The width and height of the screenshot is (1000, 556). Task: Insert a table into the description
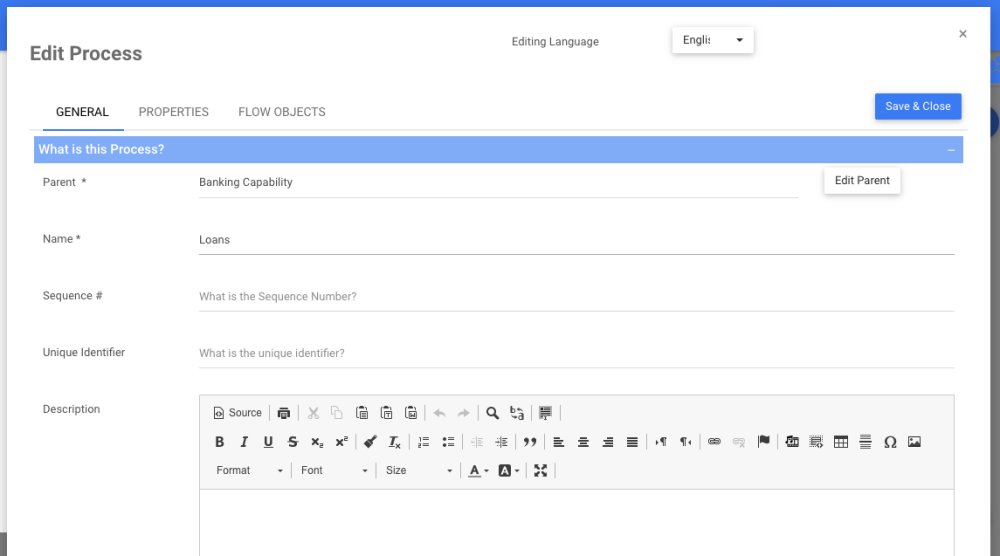coord(841,442)
